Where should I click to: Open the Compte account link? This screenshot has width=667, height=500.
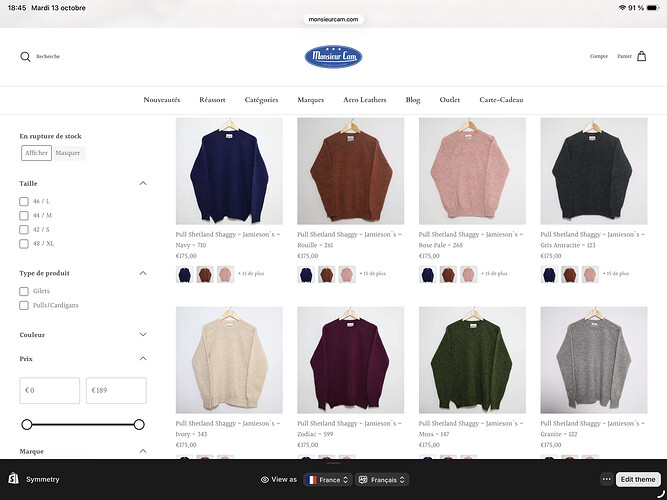[599, 56]
